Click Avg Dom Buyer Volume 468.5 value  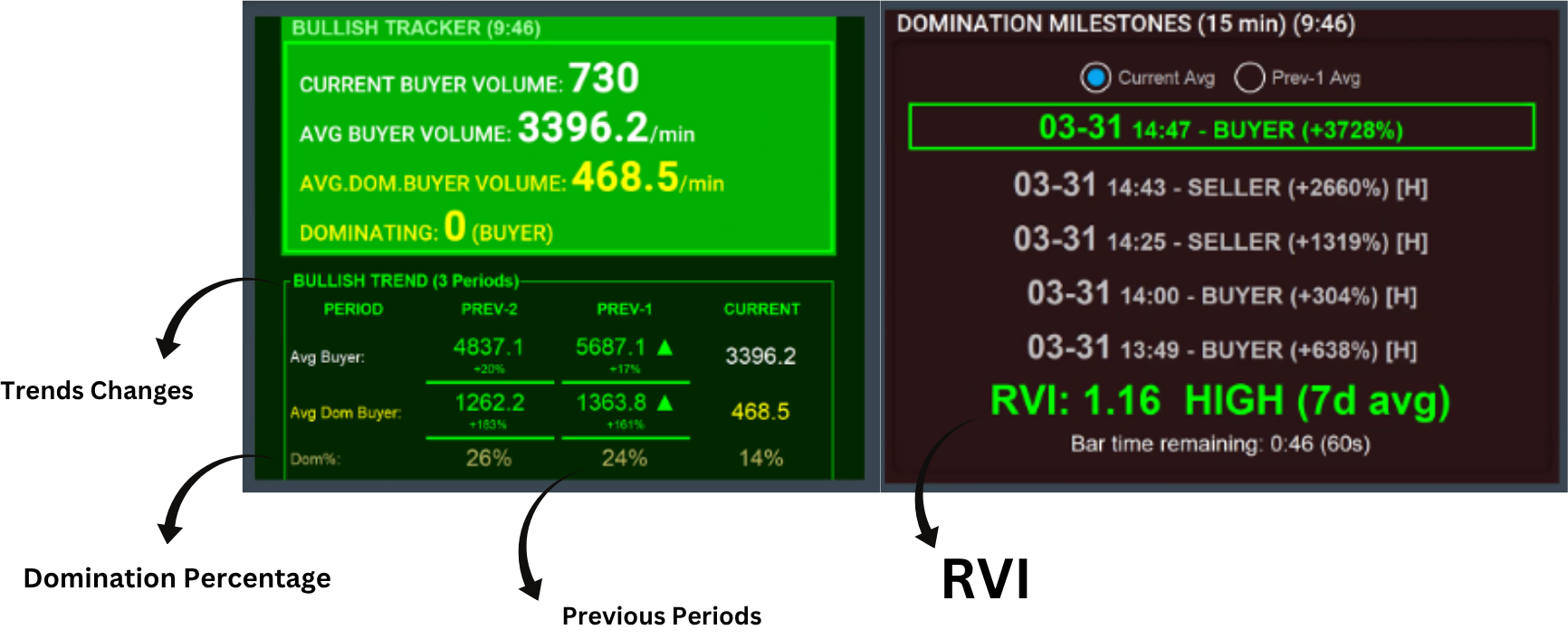tap(625, 178)
